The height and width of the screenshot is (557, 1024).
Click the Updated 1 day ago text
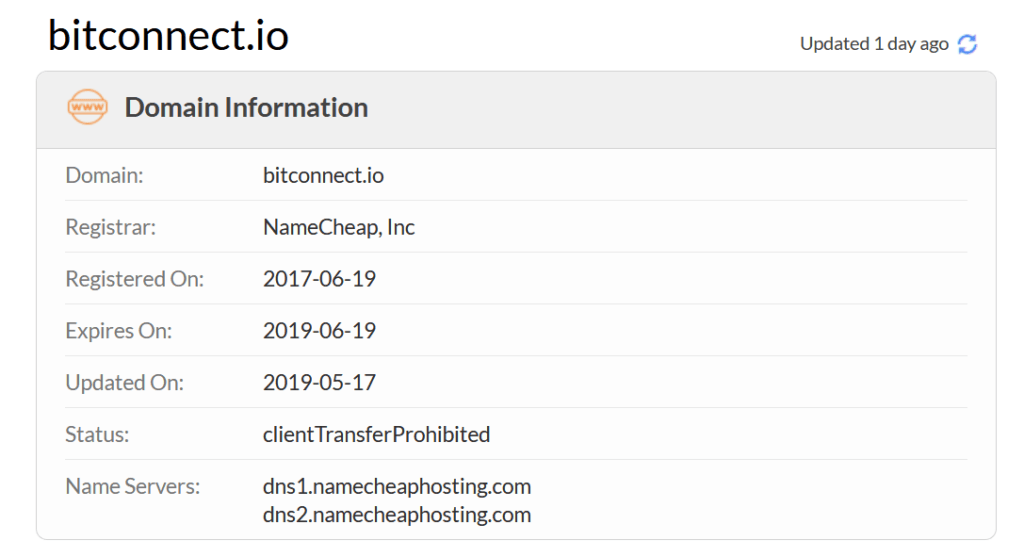874,44
